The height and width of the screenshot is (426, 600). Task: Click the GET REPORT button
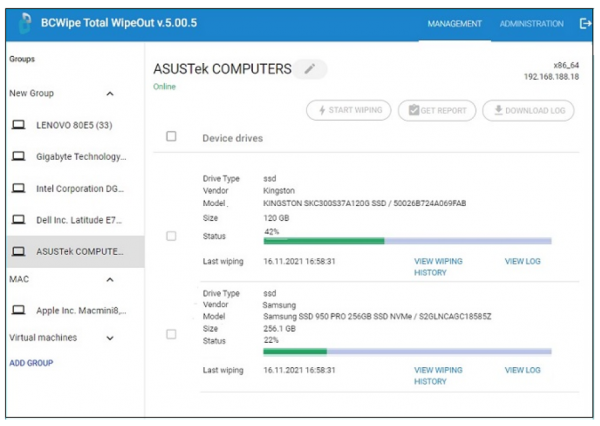pyautogui.click(x=437, y=110)
